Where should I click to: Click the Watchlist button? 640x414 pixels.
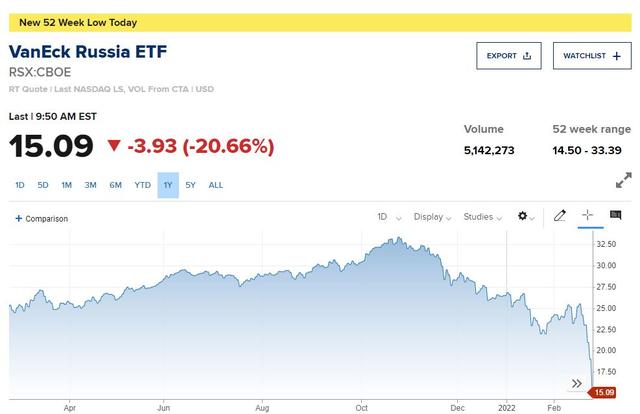[591, 56]
